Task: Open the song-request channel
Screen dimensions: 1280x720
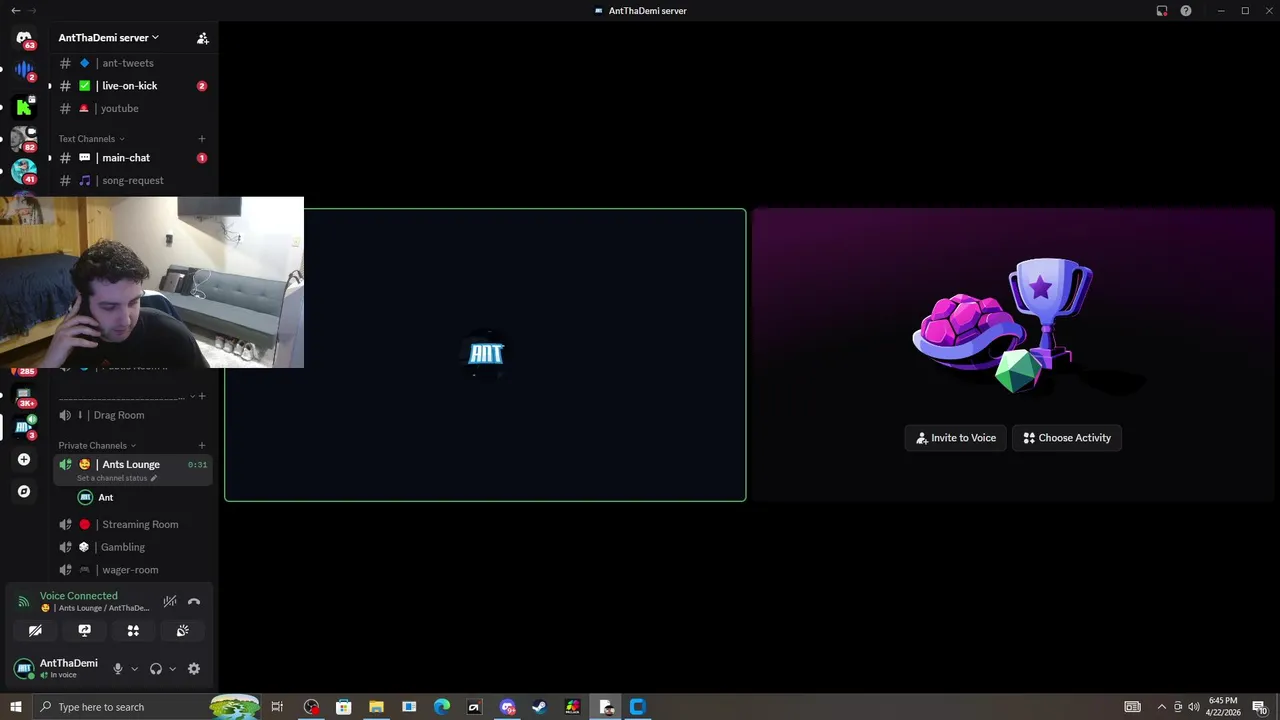Action: (x=133, y=181)
